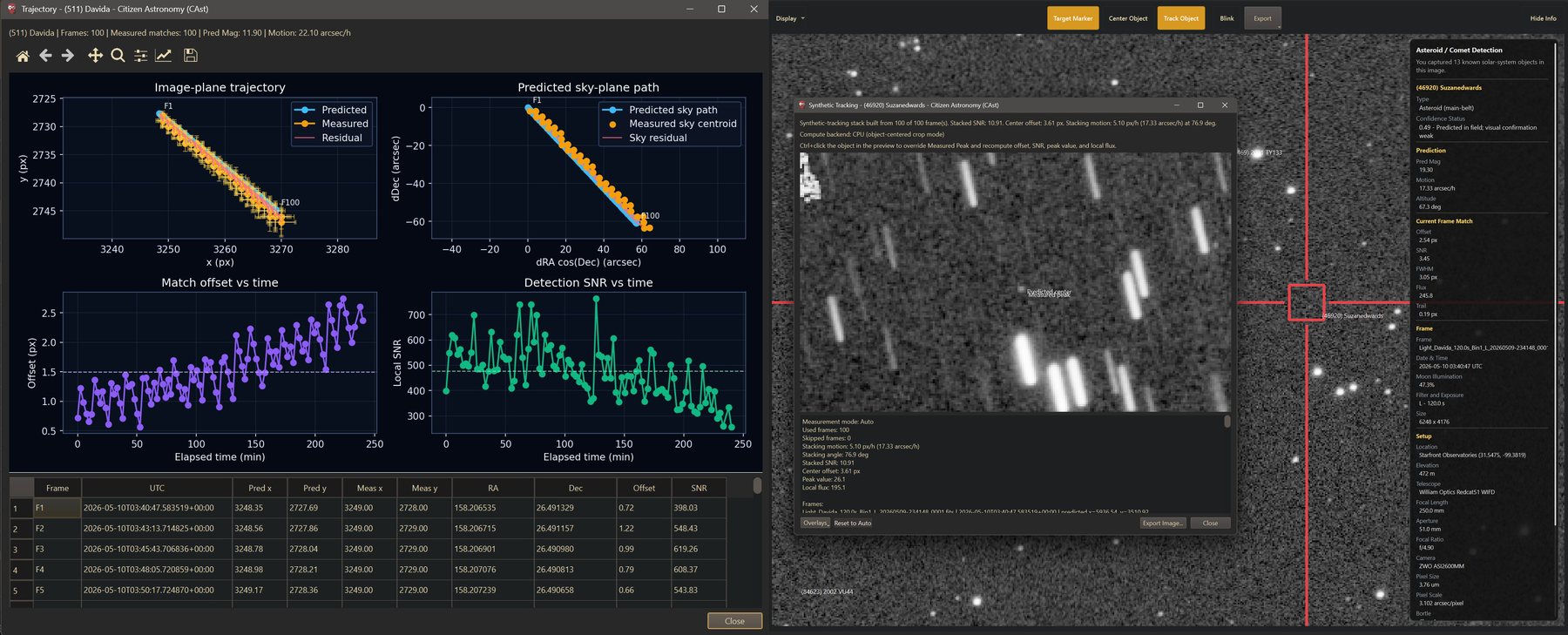This screenshot has height=635, width=1568.
Task: Click the stacked asteroid preview image
Action: (1015, 282)
